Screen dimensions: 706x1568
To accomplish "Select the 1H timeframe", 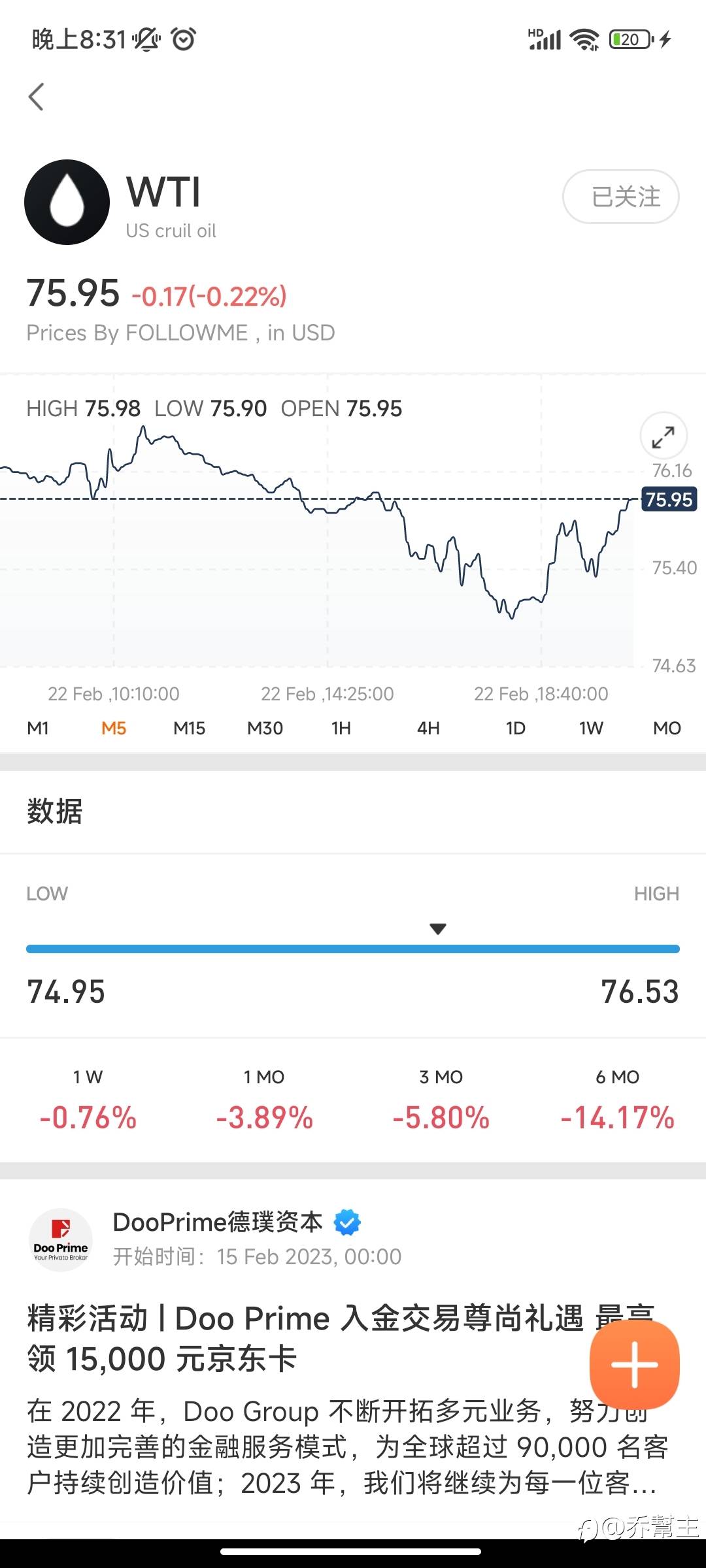I will [341, 728].
